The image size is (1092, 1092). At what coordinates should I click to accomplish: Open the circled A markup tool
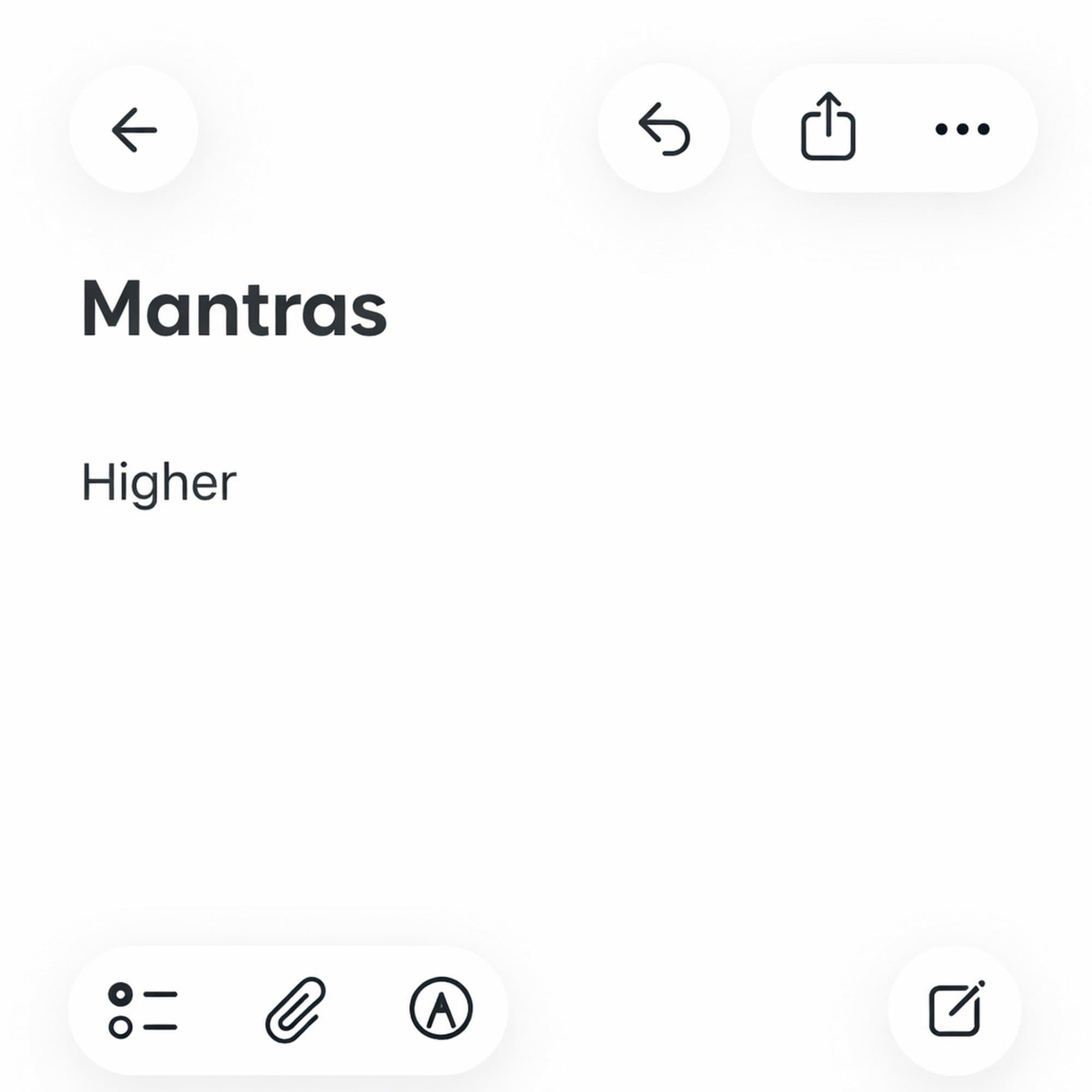click(x=441, y=1009)
